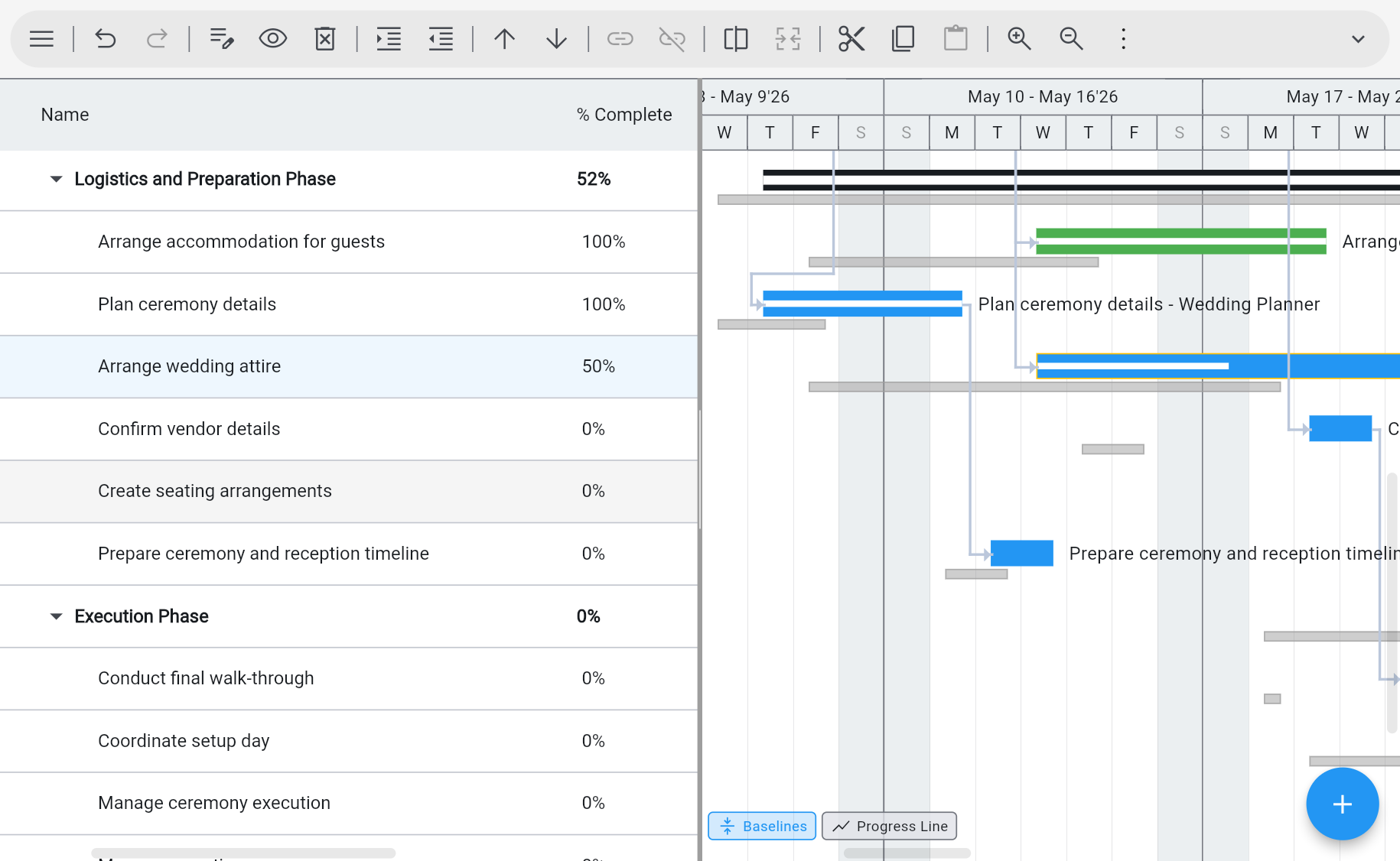The width and height of the screenshot is (1400, 861).
Task: Toggle the split view icon
Action: coord(735,38)
